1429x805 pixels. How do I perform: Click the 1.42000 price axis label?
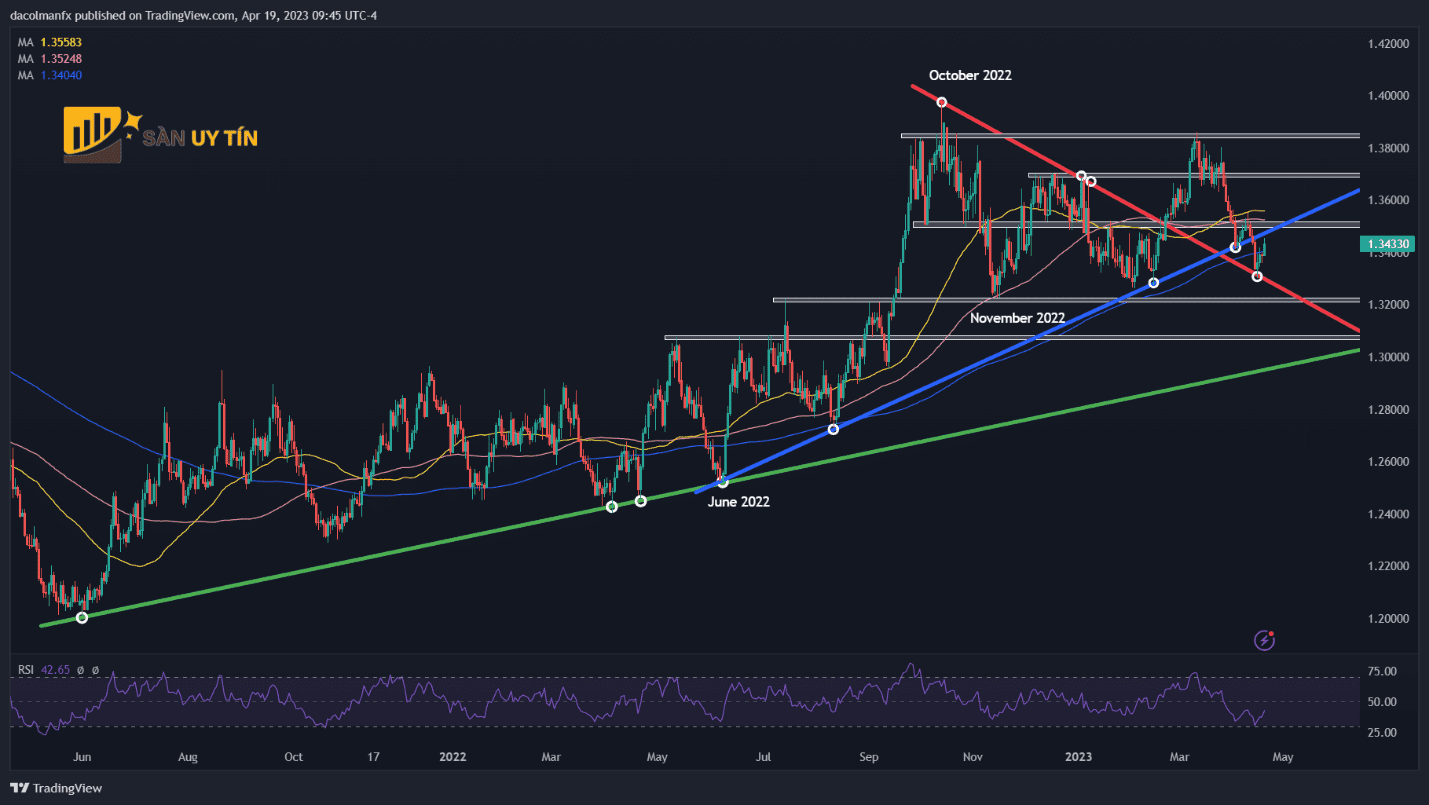tap(1388, 44)
